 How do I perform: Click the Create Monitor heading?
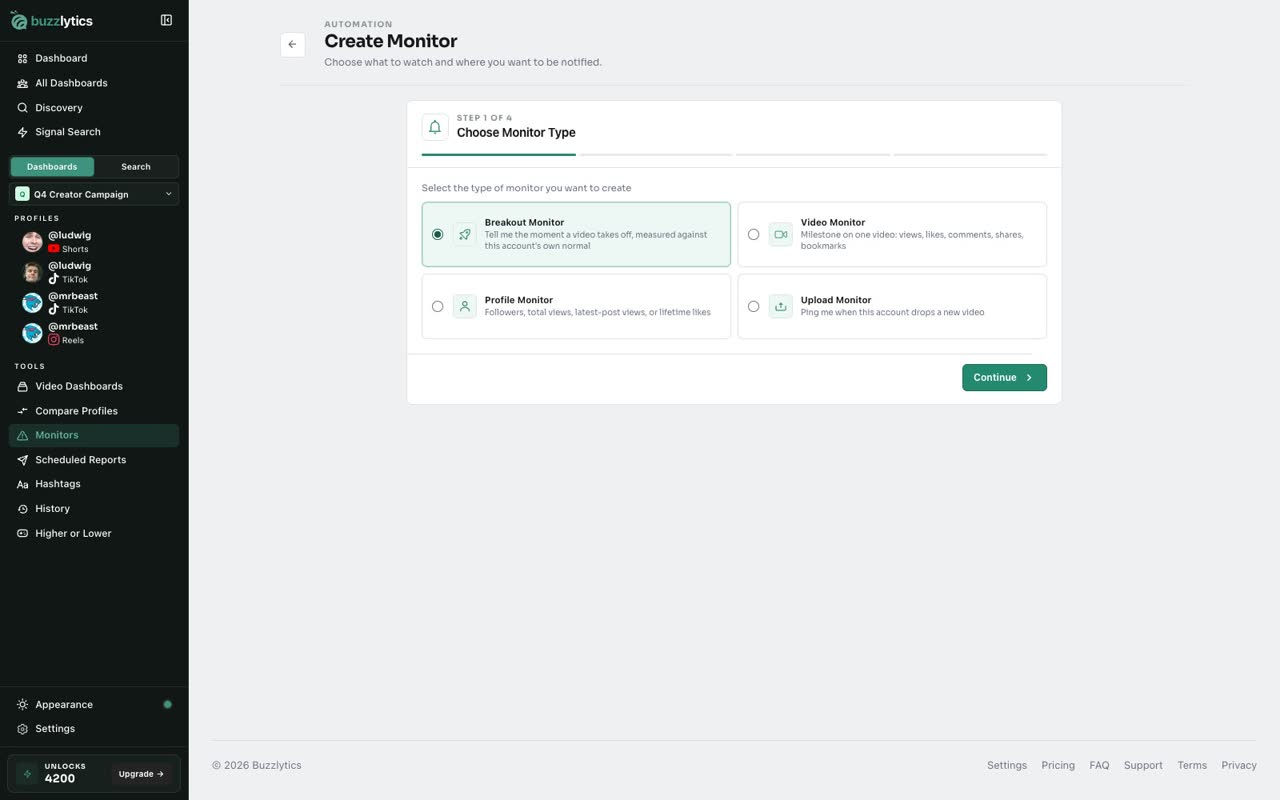click(391, 41)
